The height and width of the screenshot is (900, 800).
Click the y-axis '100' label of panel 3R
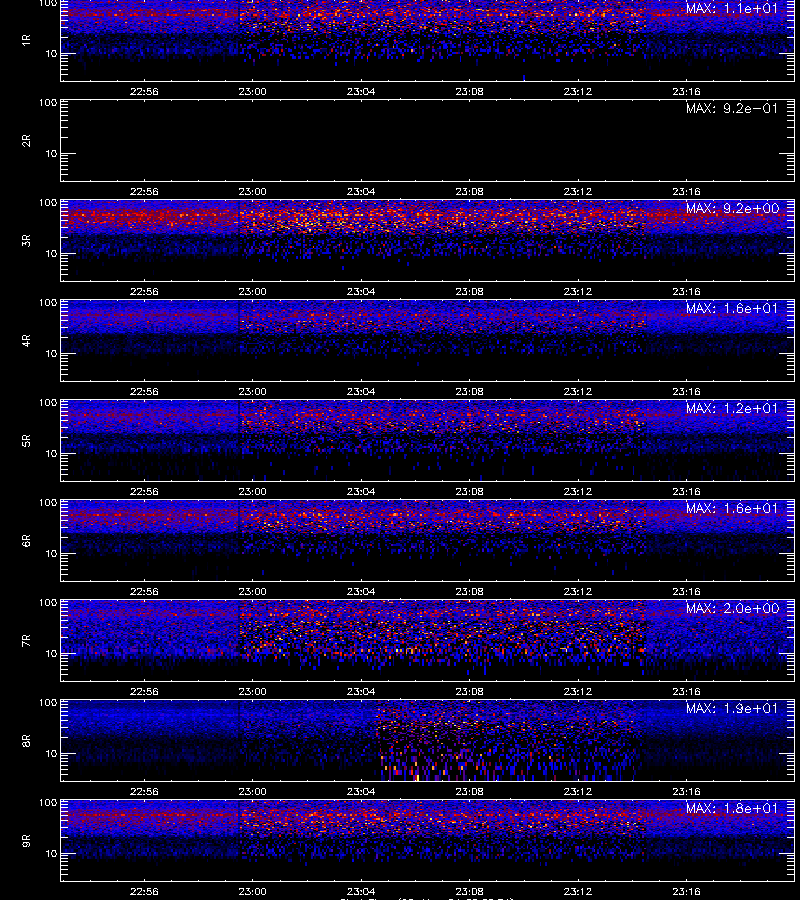[48, 203]
